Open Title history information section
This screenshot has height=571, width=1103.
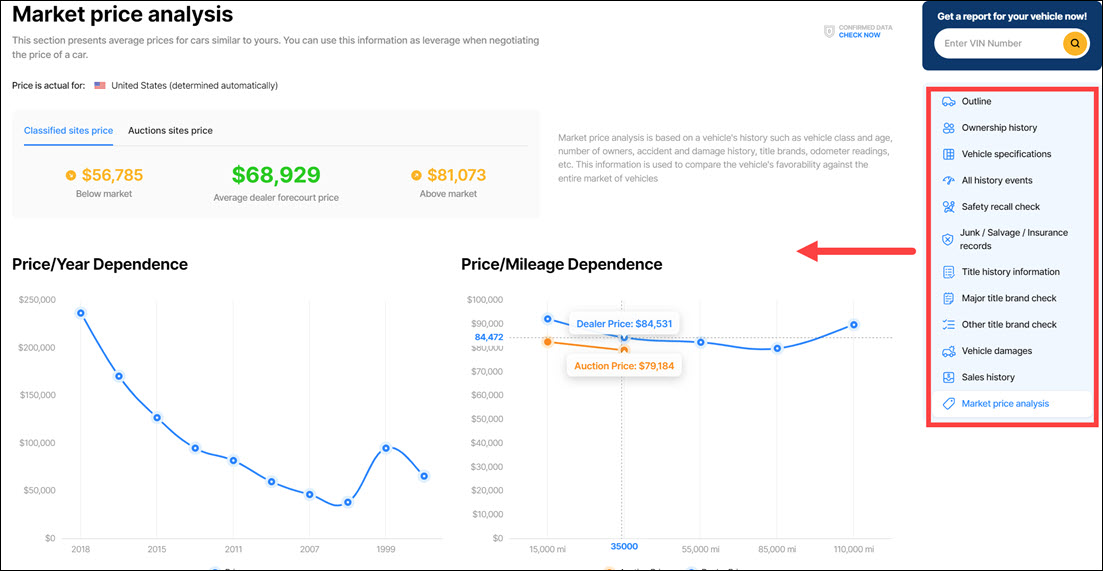pos(1010,272)
